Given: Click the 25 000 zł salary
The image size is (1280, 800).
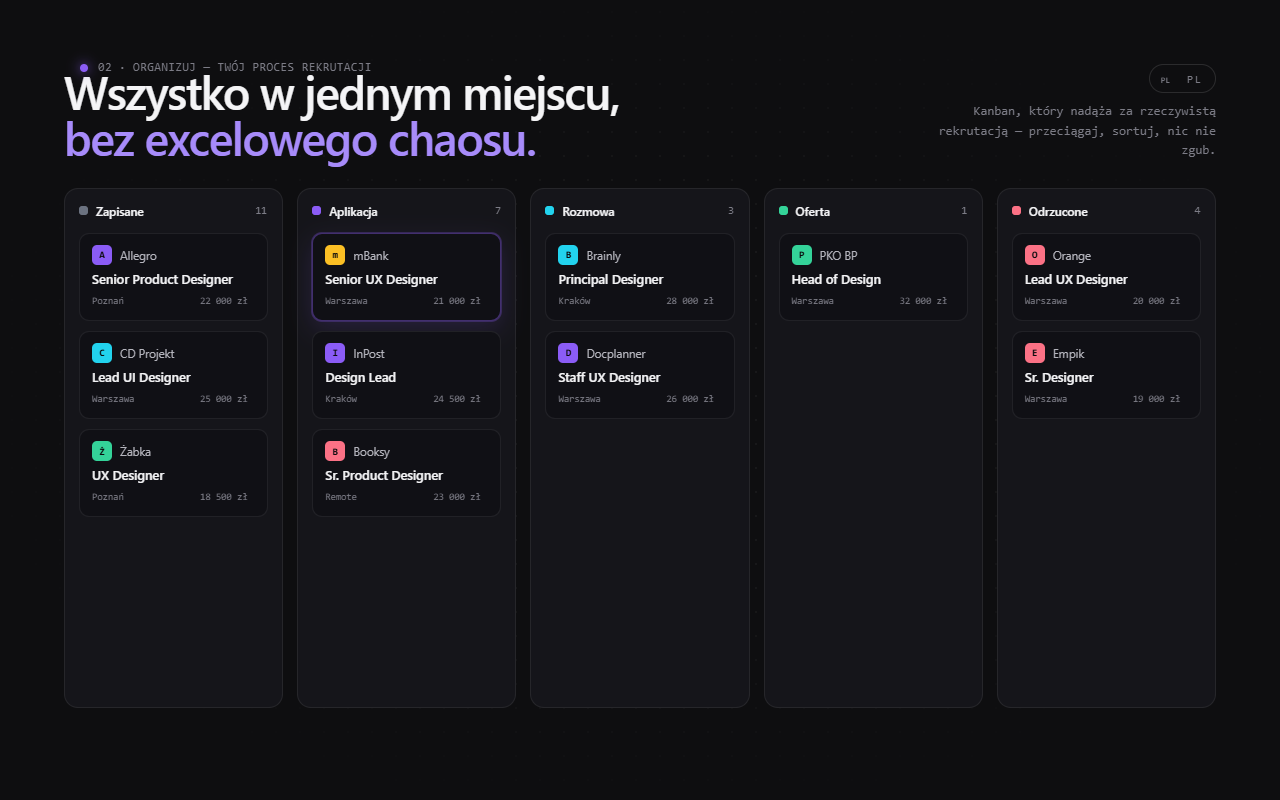Looking at the screenshot, I should (x=224, y=399).
